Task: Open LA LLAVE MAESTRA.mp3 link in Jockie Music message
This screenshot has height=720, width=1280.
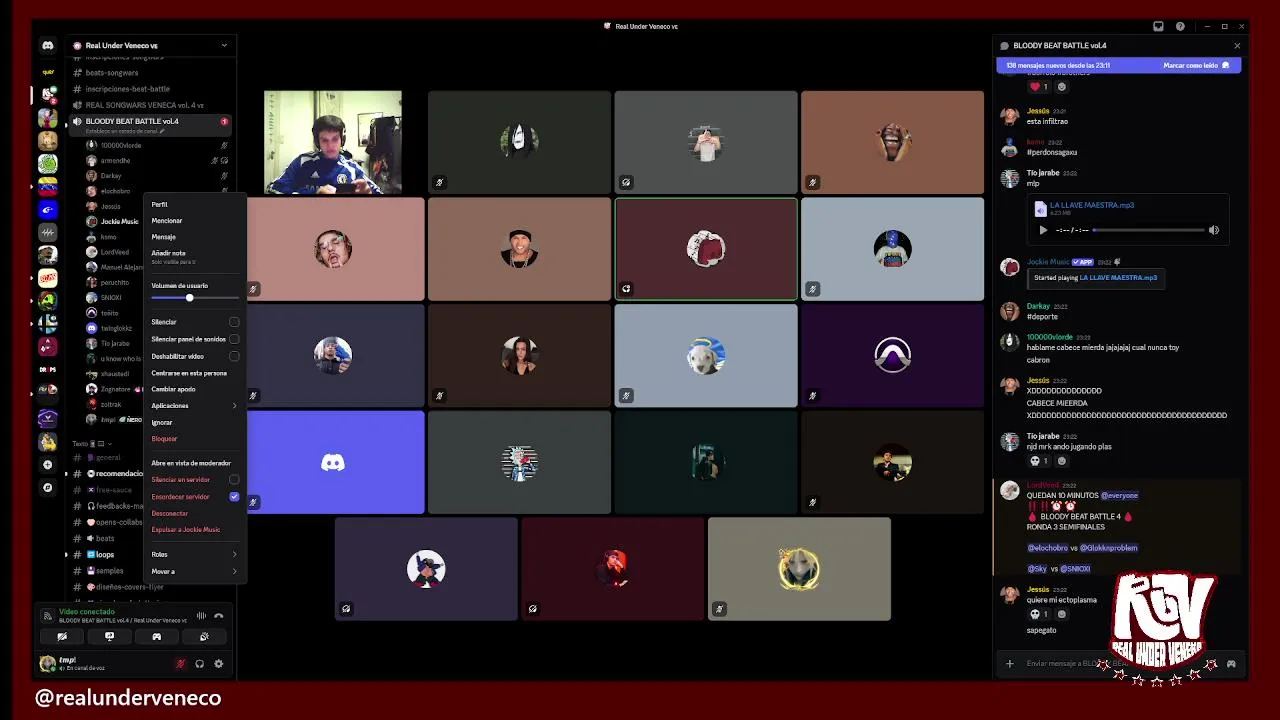Action: tap(1118, 278)
